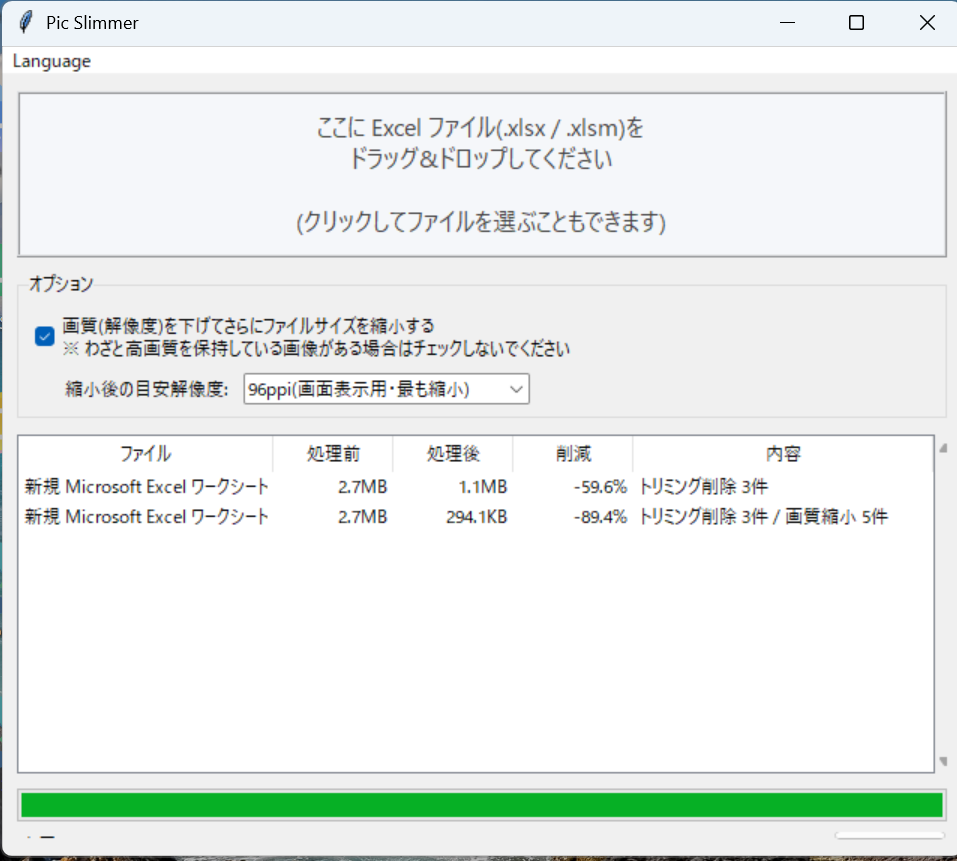Minimize the Pic Slimmer window

coord(787,23)
